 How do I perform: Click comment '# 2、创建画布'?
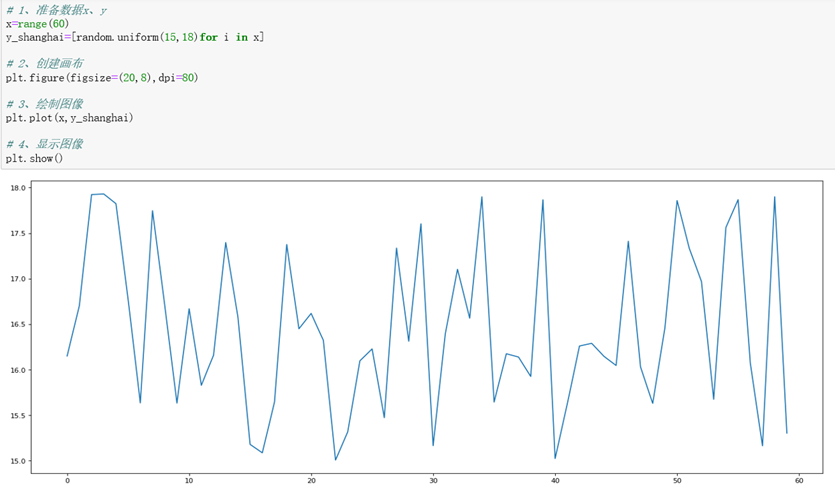click(x=45, y=63)
